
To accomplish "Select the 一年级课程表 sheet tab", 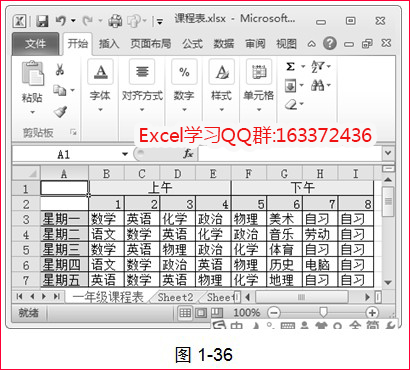I will tap(108, 297).
